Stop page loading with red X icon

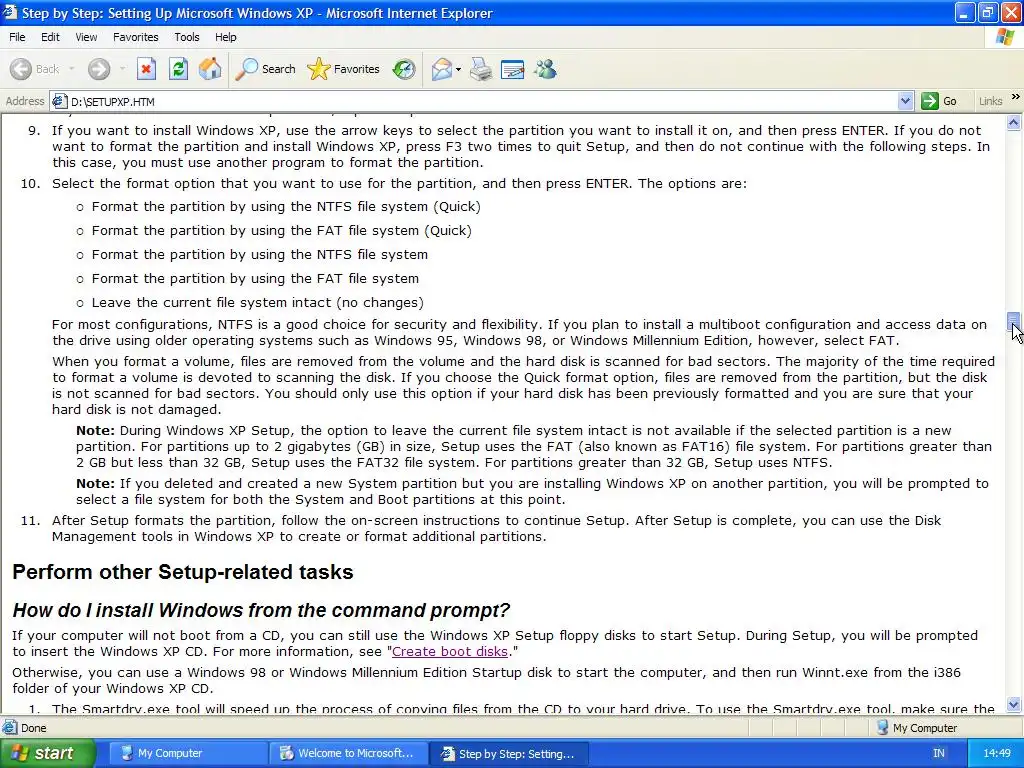146,69
